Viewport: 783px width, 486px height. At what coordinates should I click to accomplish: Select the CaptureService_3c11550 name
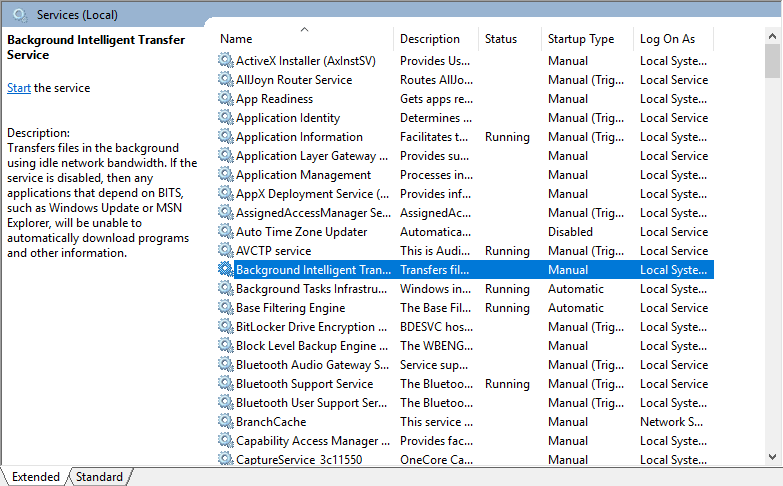tap(299, 460)
